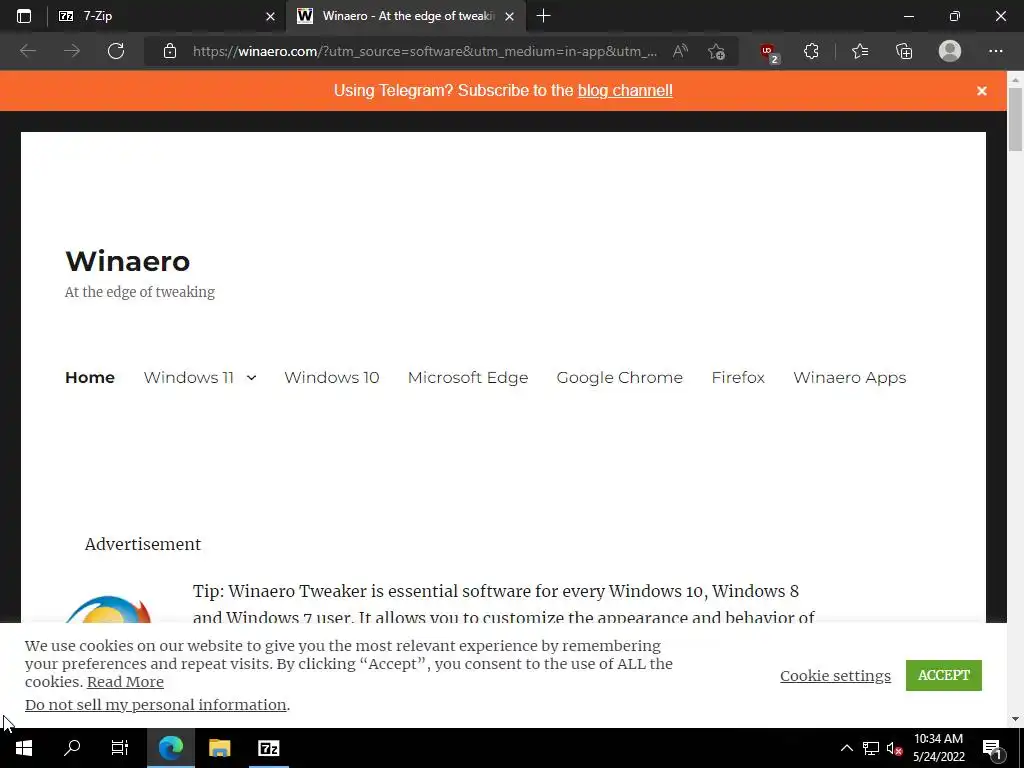Switch to 7-Zip app on taskbar
Screen dimensions: 1024x768
(268, 748)
